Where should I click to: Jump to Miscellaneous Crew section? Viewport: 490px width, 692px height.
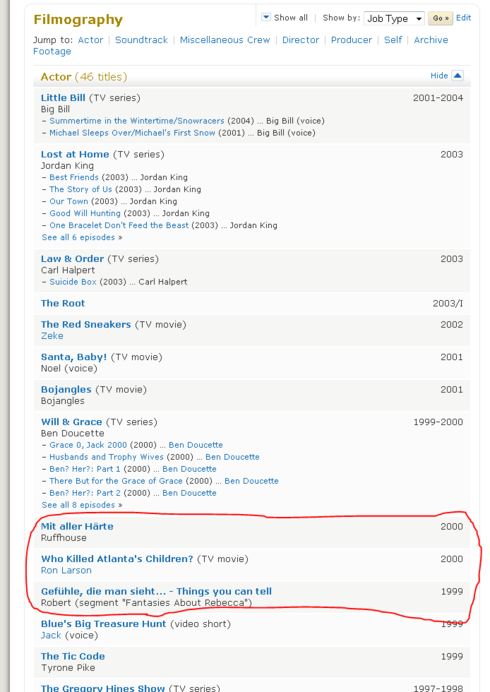point(225,40)
